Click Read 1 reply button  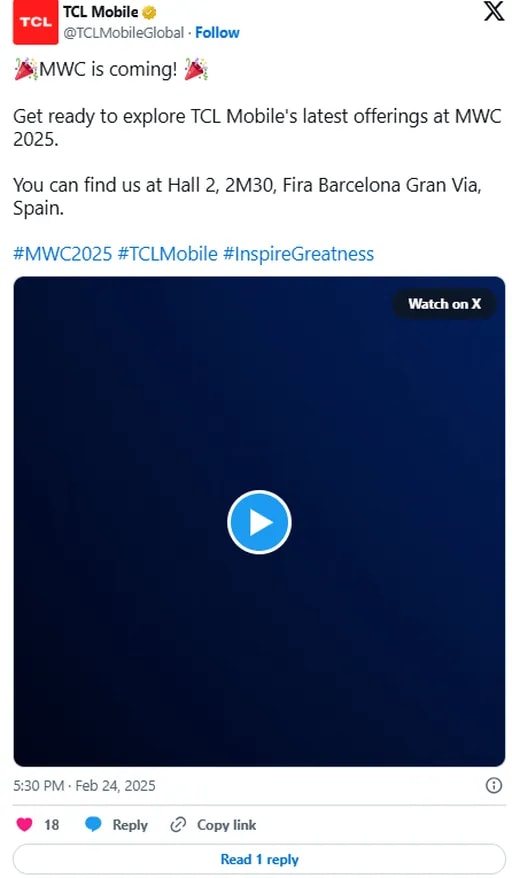click(x=259, y=859)
